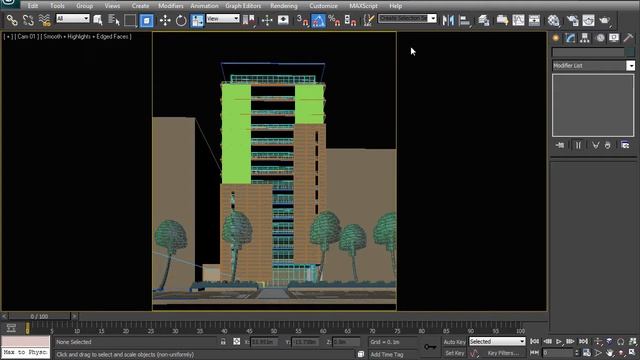This screenshot has height=360, width=640.
Task: Activate the Select and Move tool
Action: pyautogui.click(x=165, y=20)
